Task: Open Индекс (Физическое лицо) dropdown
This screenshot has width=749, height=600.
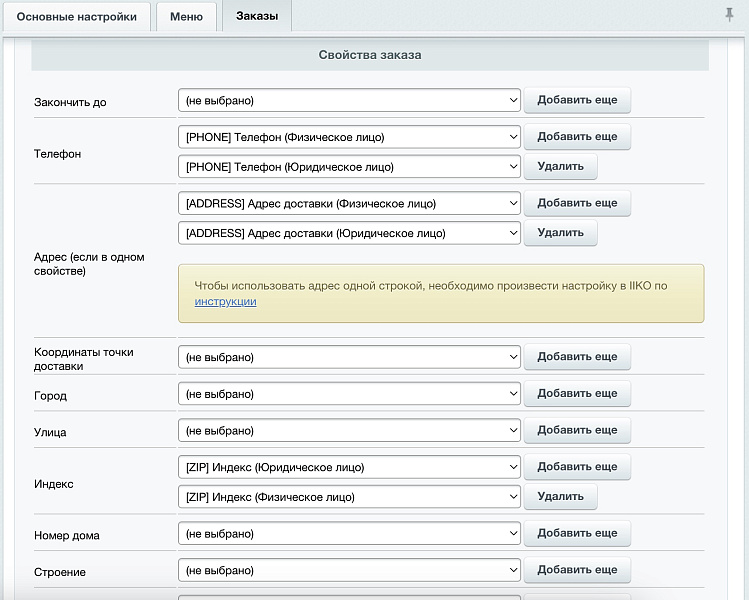Action: [349, 497]
